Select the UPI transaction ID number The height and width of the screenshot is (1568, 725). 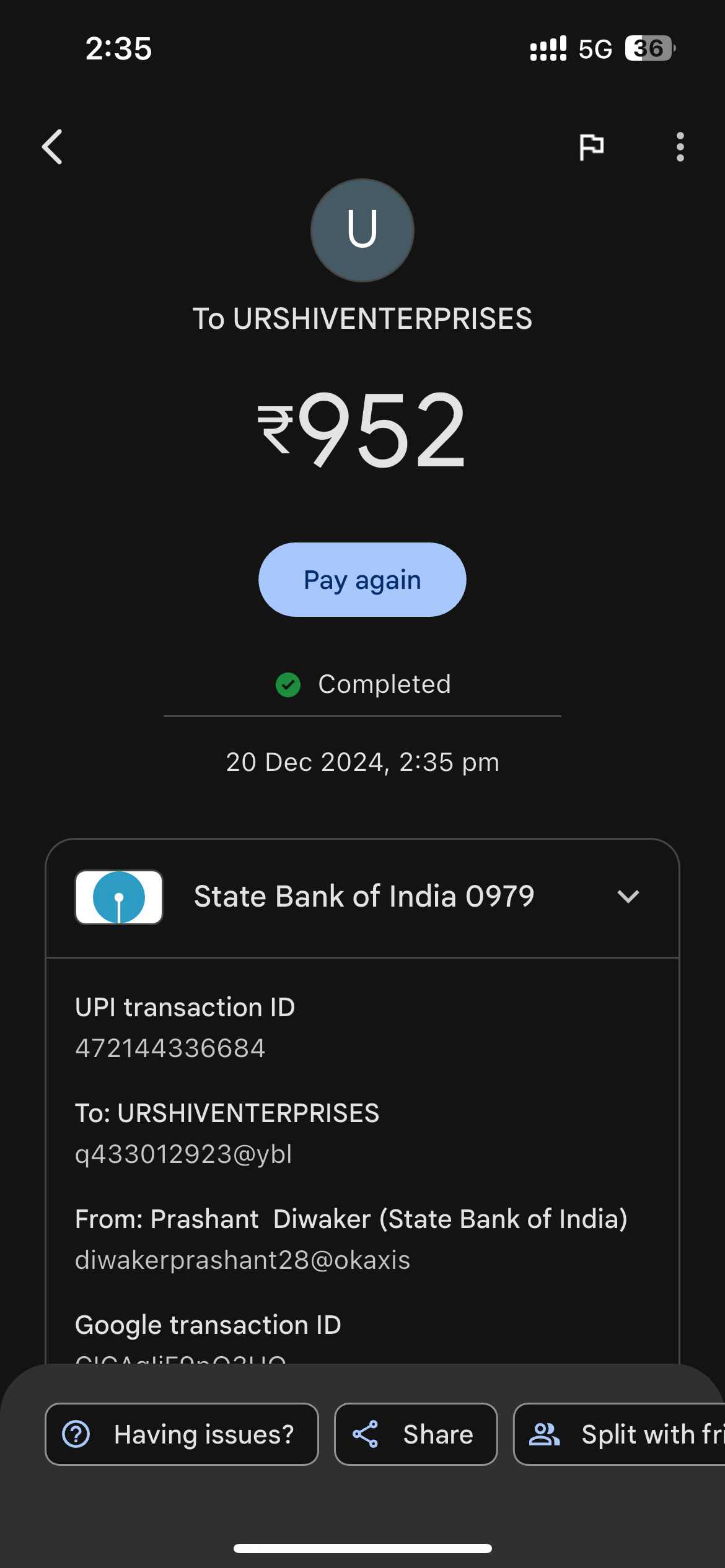(170, 1048)
